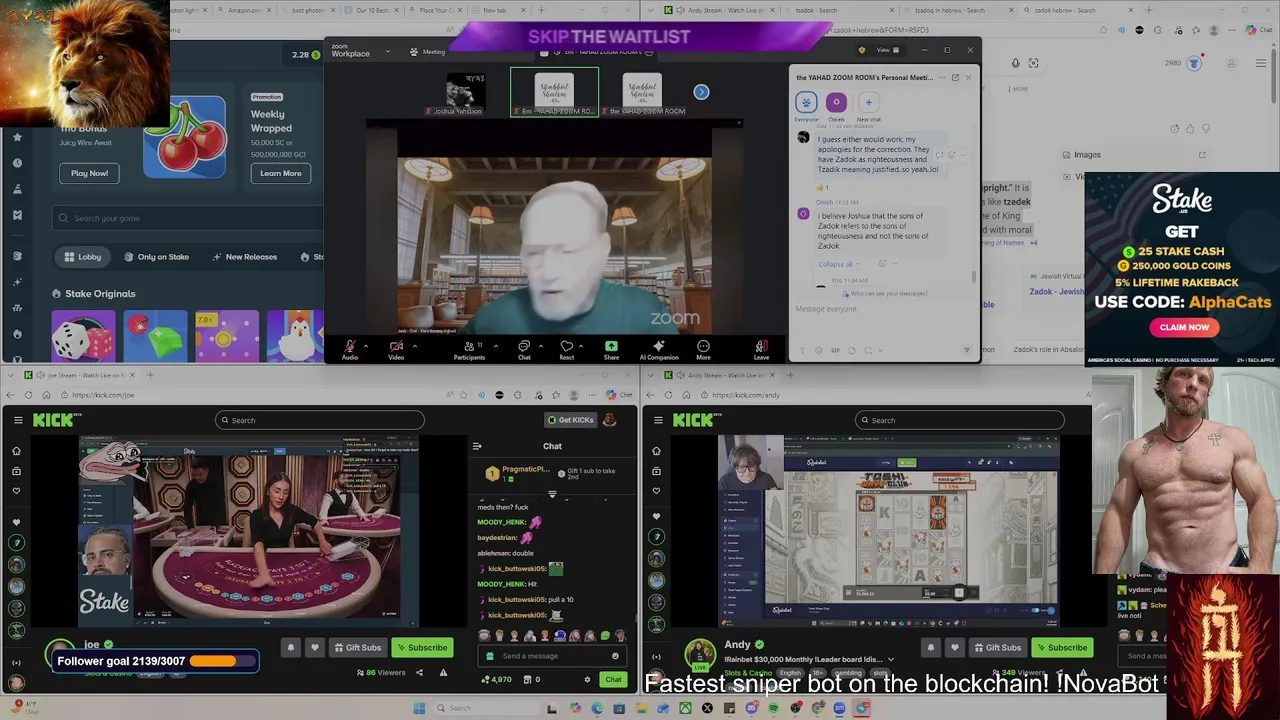Screen dimensions: 1280x720
Task: Subscribe to joe's Kick channel
Action: 420,648
